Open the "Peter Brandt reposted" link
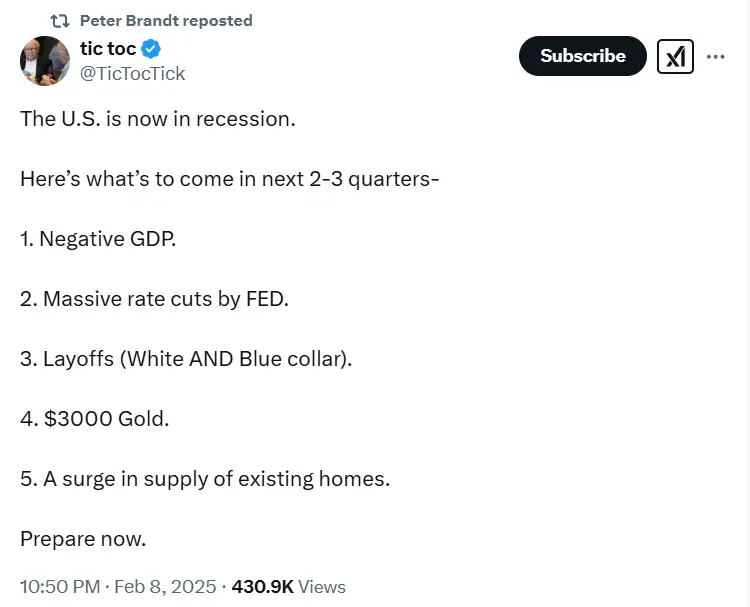 165,21
